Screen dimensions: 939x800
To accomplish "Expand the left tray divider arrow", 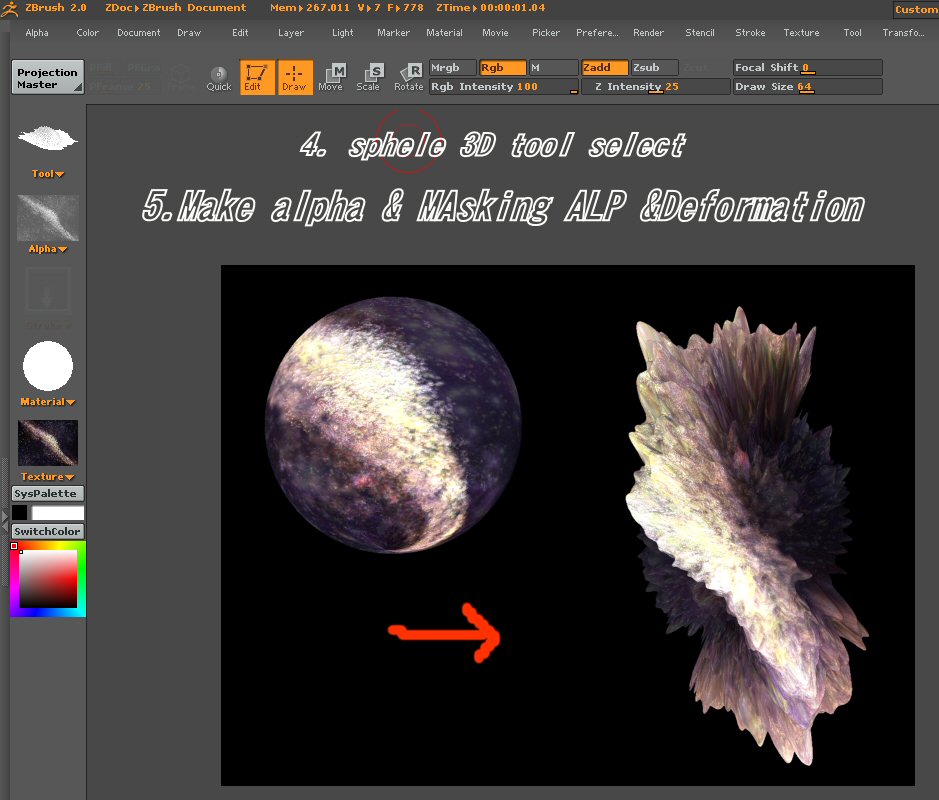I will [x=5, y=522].
